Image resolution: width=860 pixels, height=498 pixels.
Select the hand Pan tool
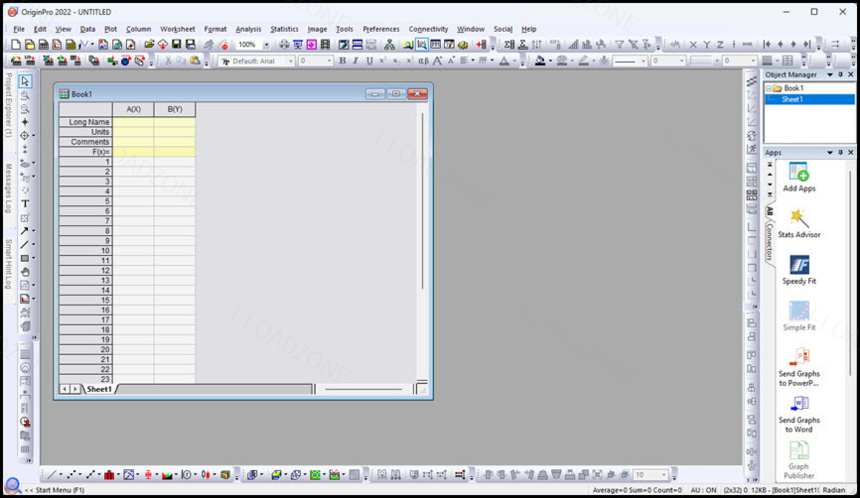[x=25, y=272]
